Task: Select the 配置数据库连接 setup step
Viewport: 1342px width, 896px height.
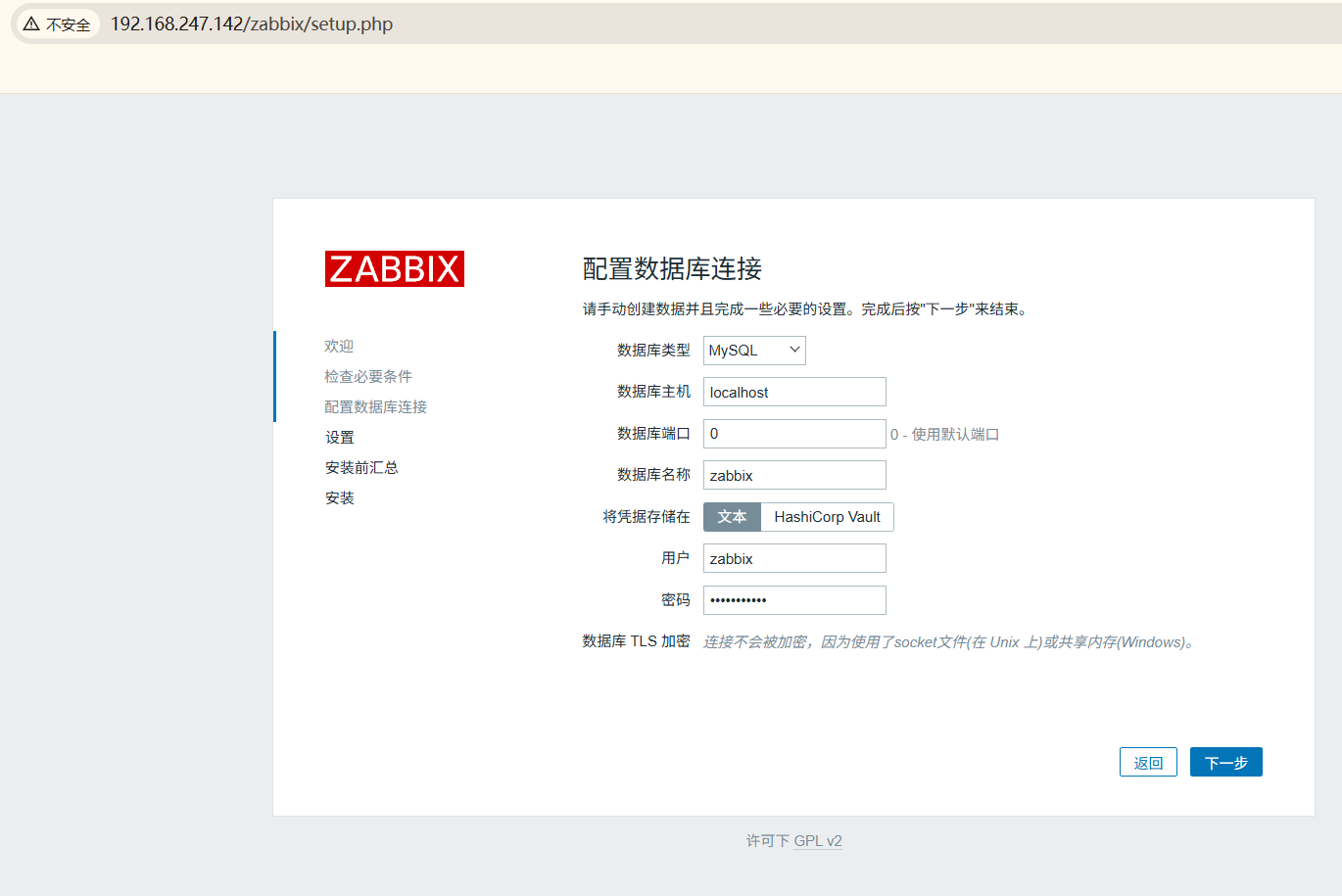Action: [x=376, y=407]
